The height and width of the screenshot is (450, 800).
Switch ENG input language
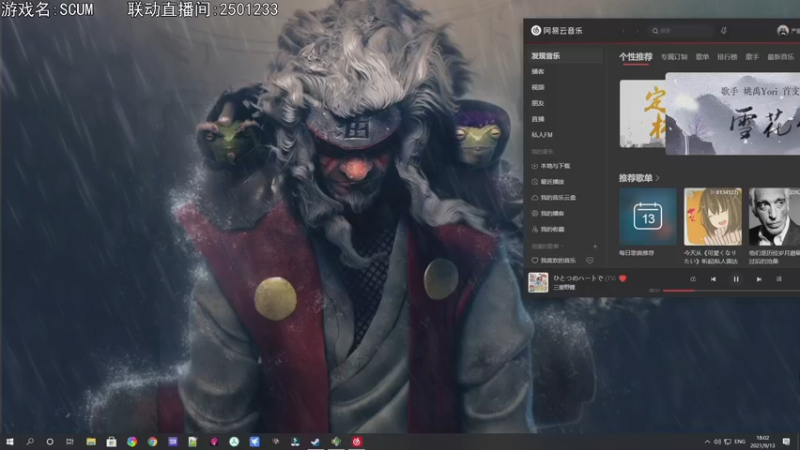click(740, 442)
